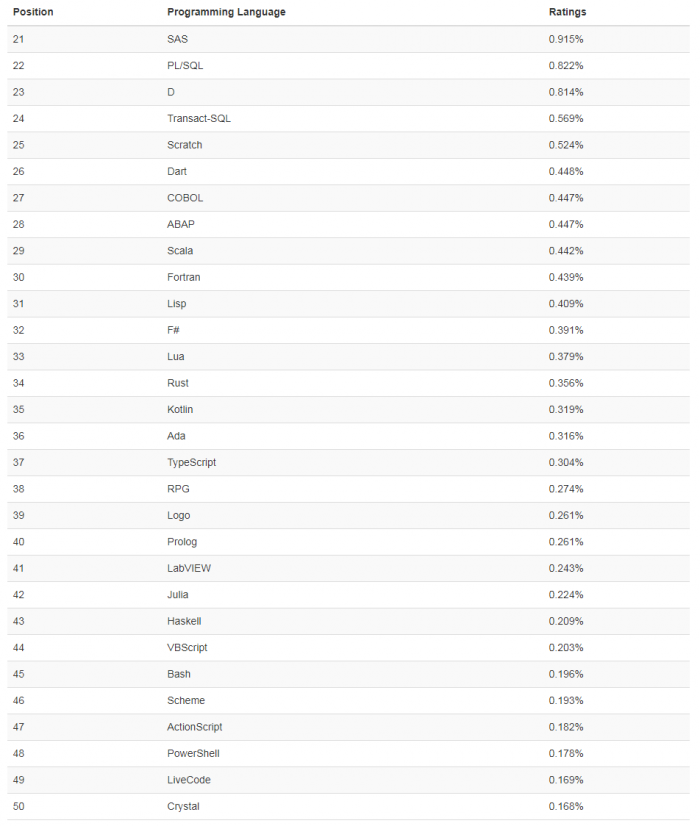Select the Rust language entry
This screenshot has height=826, width=700.
pos(178,383)
